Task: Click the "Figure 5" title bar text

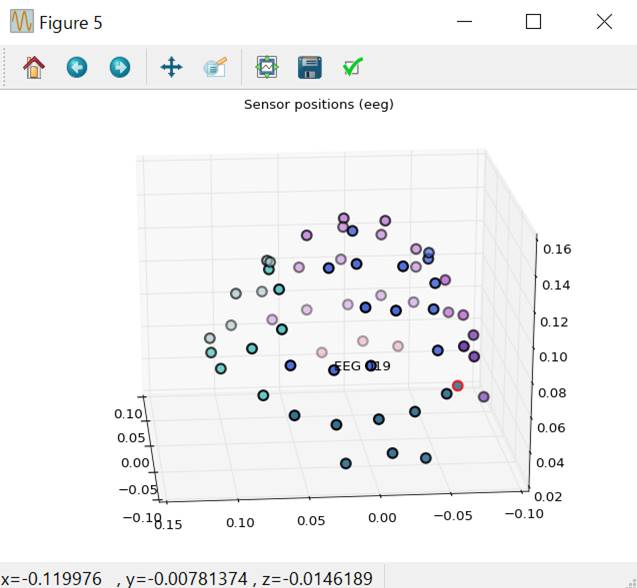Action: (x=70, y=22)
